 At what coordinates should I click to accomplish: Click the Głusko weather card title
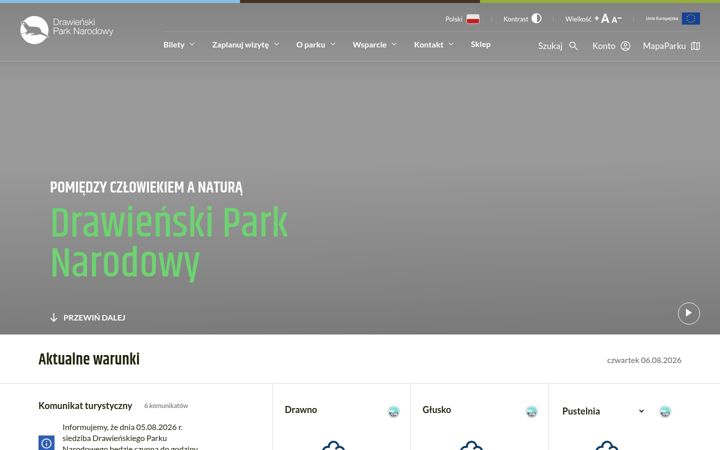[x=437, y=410]
